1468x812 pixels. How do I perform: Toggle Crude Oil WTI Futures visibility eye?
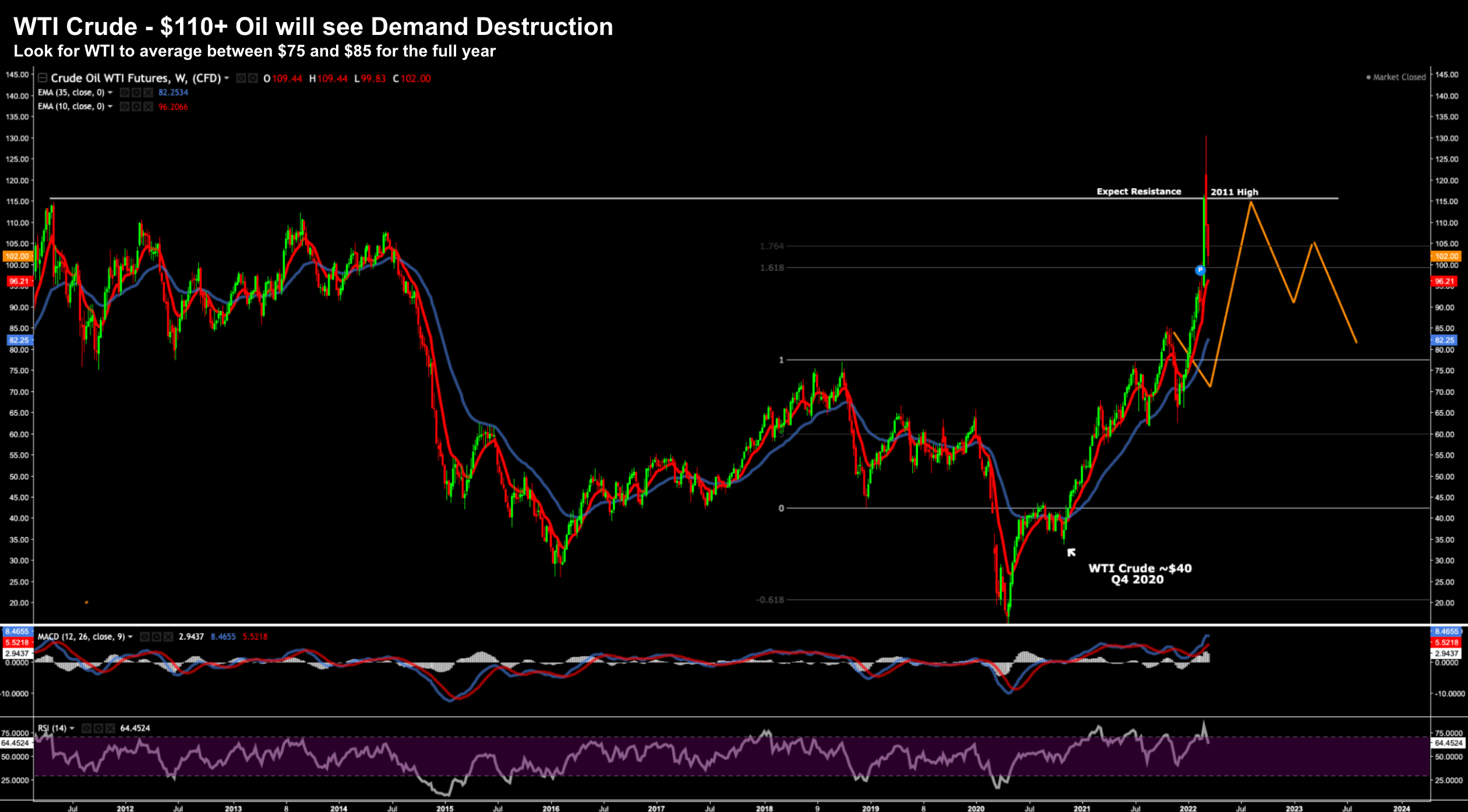pos(241,78)
